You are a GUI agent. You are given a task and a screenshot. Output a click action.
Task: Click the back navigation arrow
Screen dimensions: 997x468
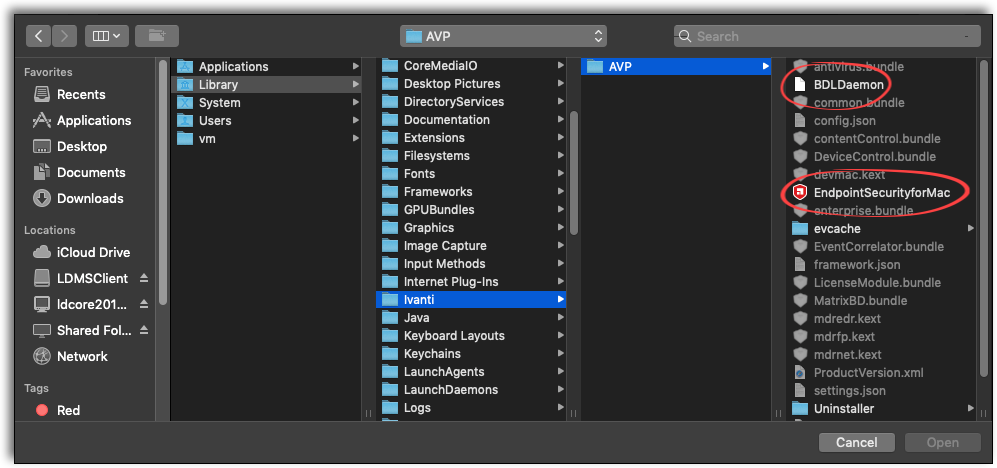[x=39, y=36]
